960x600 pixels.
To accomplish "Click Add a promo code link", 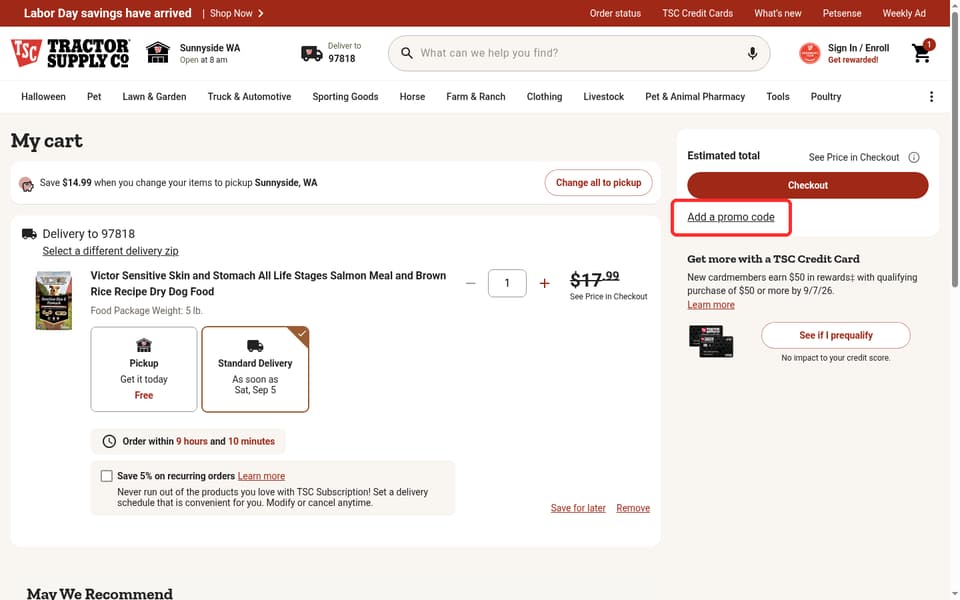I will [x=730, y=217].
